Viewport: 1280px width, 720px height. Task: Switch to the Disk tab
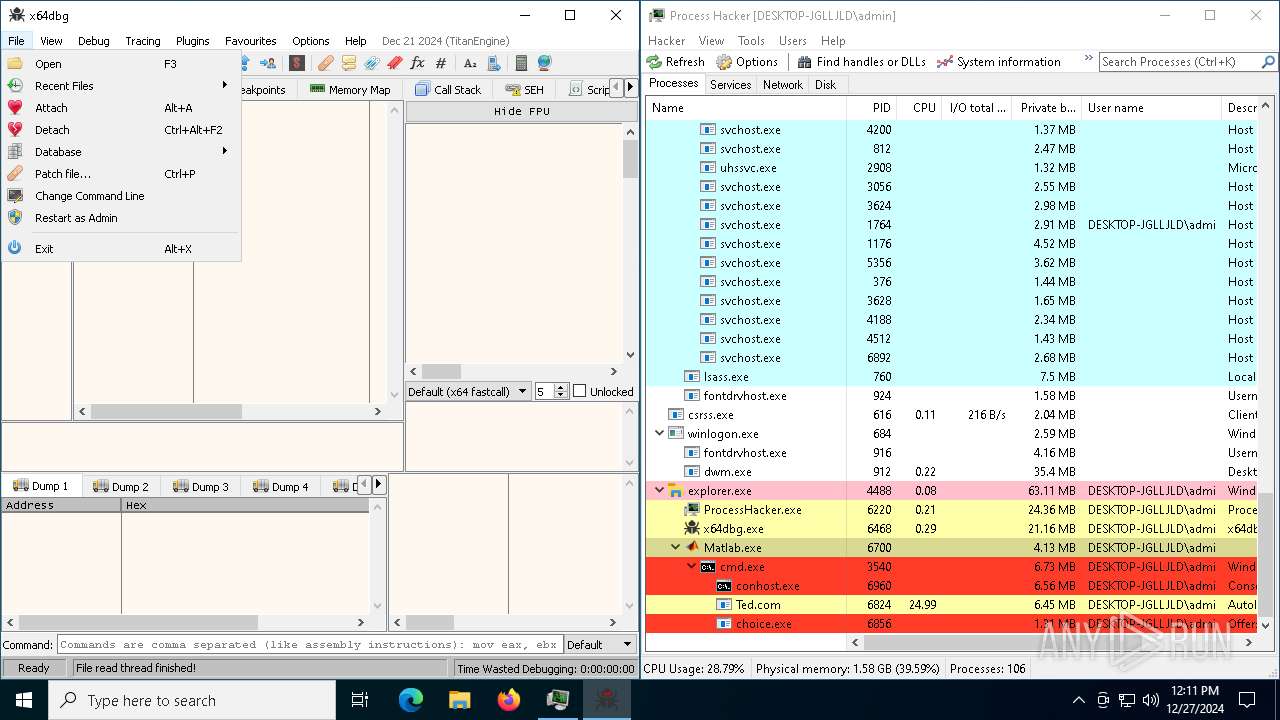click(x=826, y=85)
